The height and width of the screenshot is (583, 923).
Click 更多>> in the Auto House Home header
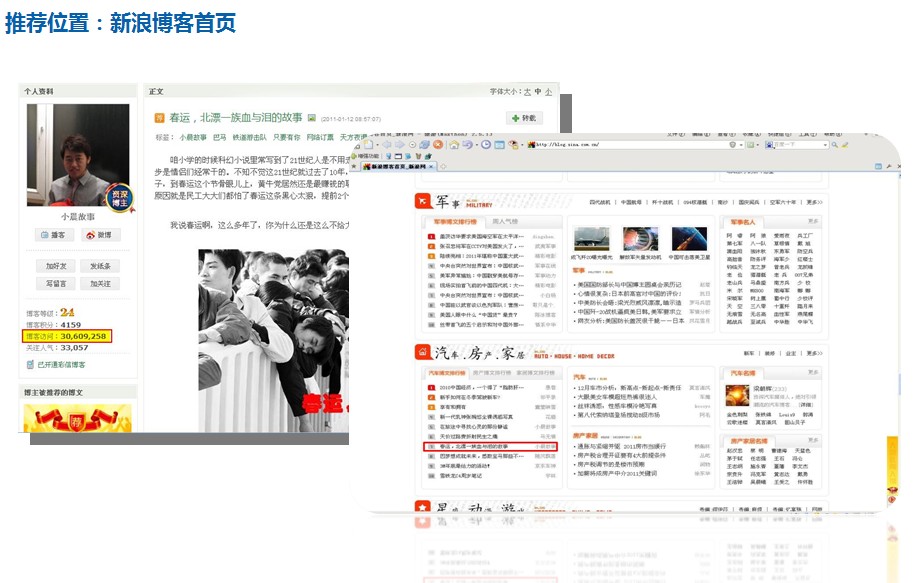pos(815,353)
